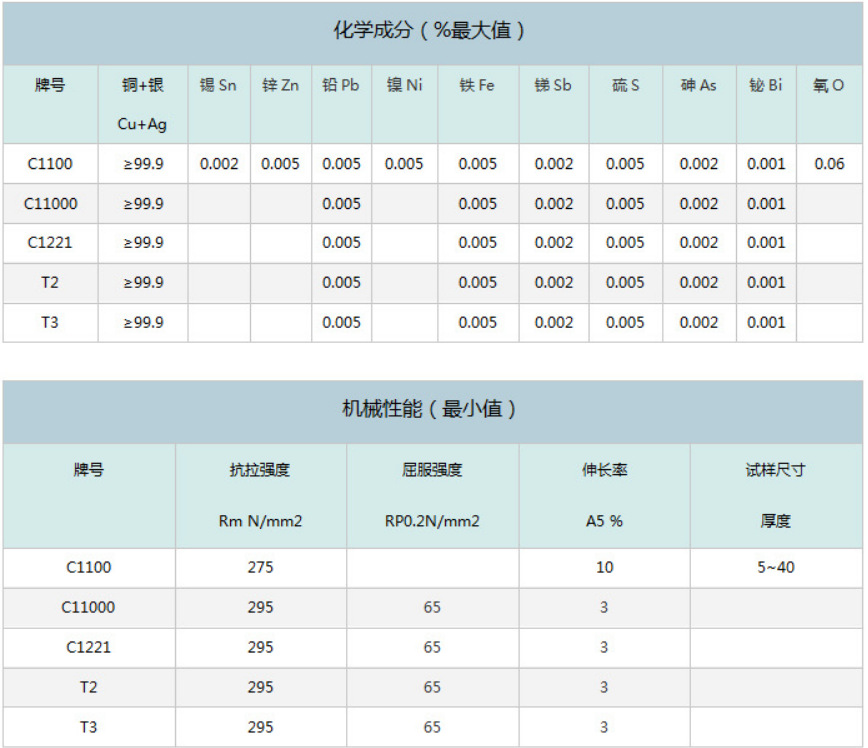Click C11000 in the mechanical properties table
The image size is (868, 748).
click(89, 607)
